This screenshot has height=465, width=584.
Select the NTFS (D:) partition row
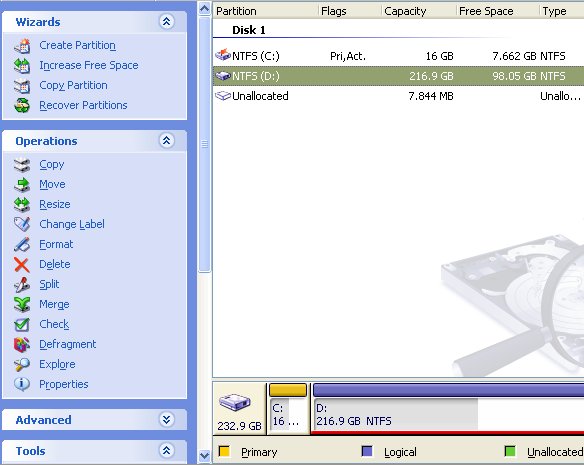(398, 76)
